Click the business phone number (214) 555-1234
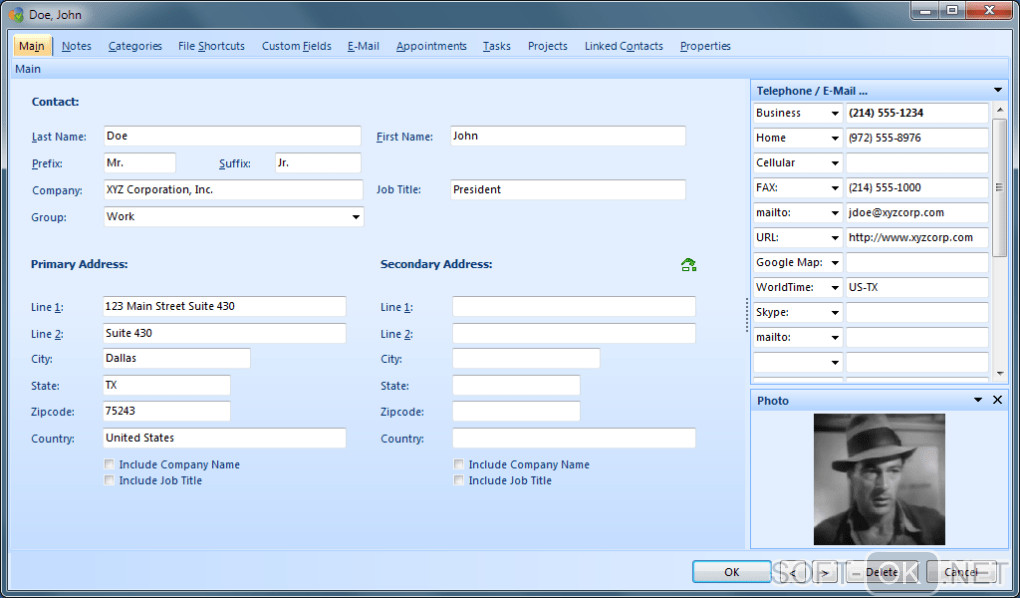This screenshot has width=1020, height=598. (917, 113)
